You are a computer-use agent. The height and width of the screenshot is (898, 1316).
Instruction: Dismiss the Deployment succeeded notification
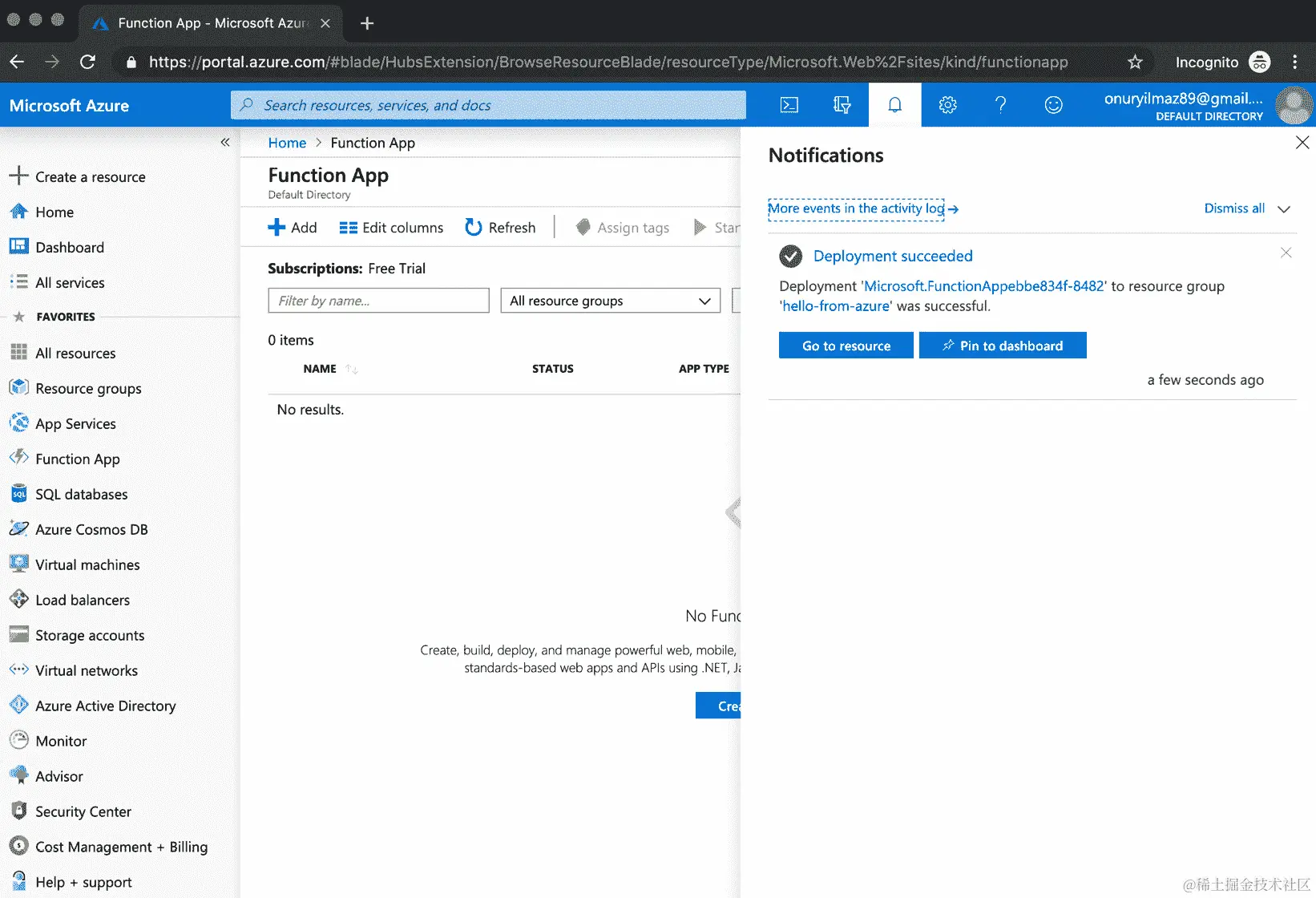click(x=1286, y=253)
